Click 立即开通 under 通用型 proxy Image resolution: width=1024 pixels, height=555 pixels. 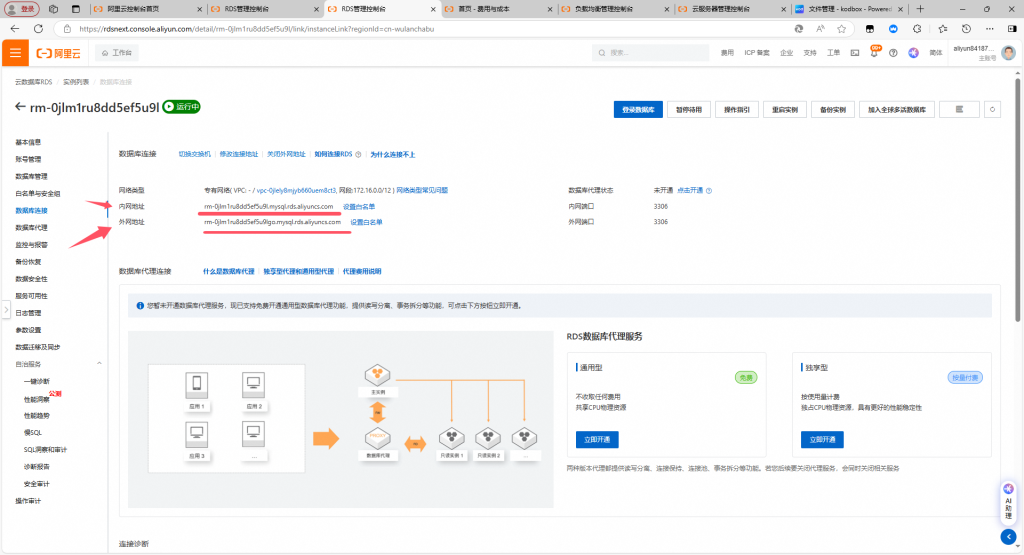click(597, 439)
